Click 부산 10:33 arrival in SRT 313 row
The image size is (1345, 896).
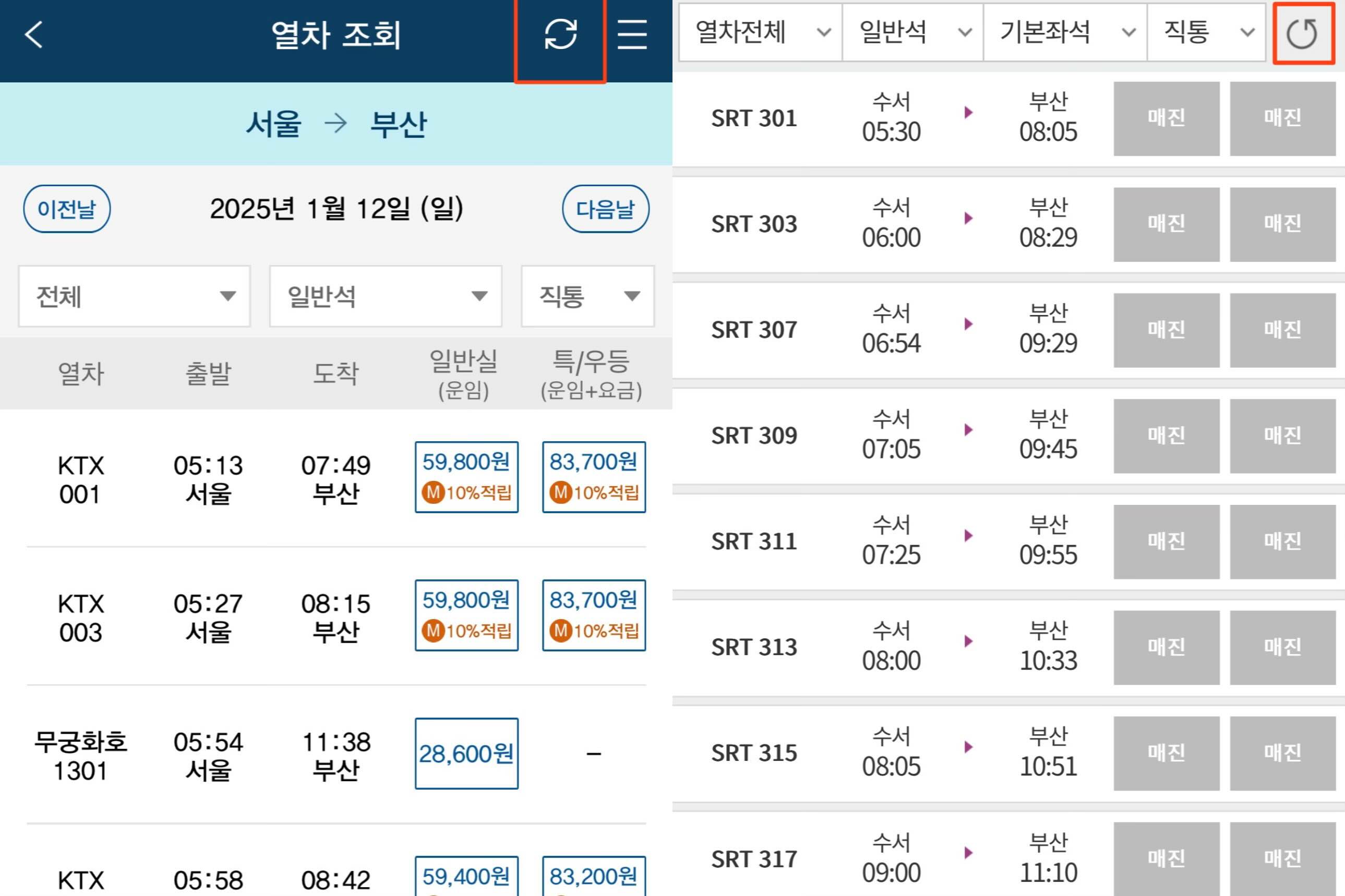pos(1048,647)
